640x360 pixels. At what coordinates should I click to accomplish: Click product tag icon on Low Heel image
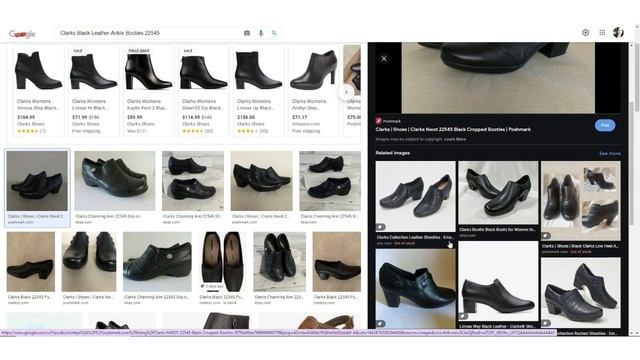[x=546, y=236]
